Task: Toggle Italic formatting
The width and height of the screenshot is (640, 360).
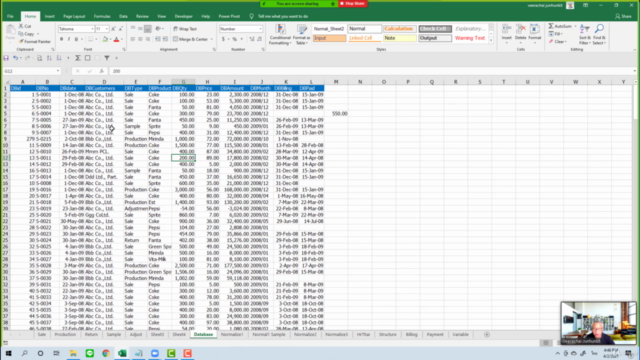Action: coord(69,40)
